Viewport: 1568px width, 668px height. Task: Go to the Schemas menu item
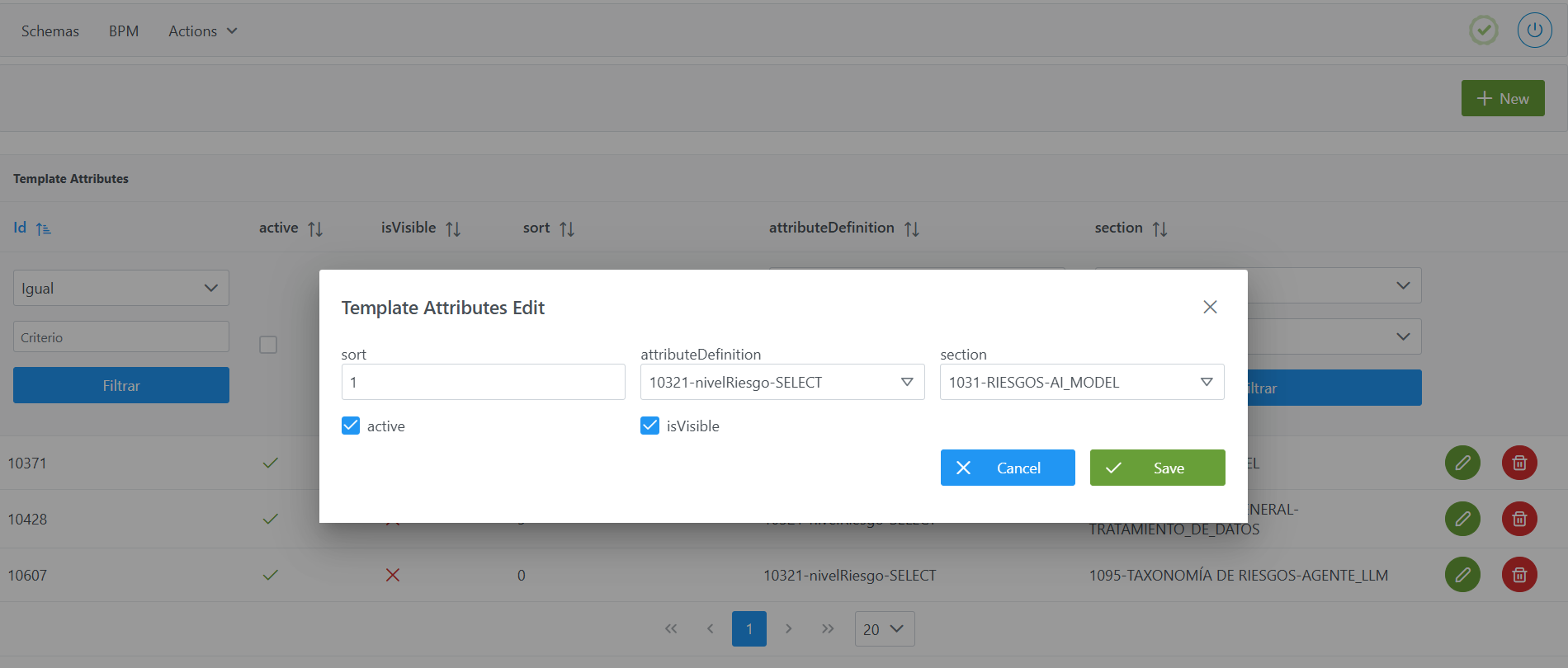(50, 31)
